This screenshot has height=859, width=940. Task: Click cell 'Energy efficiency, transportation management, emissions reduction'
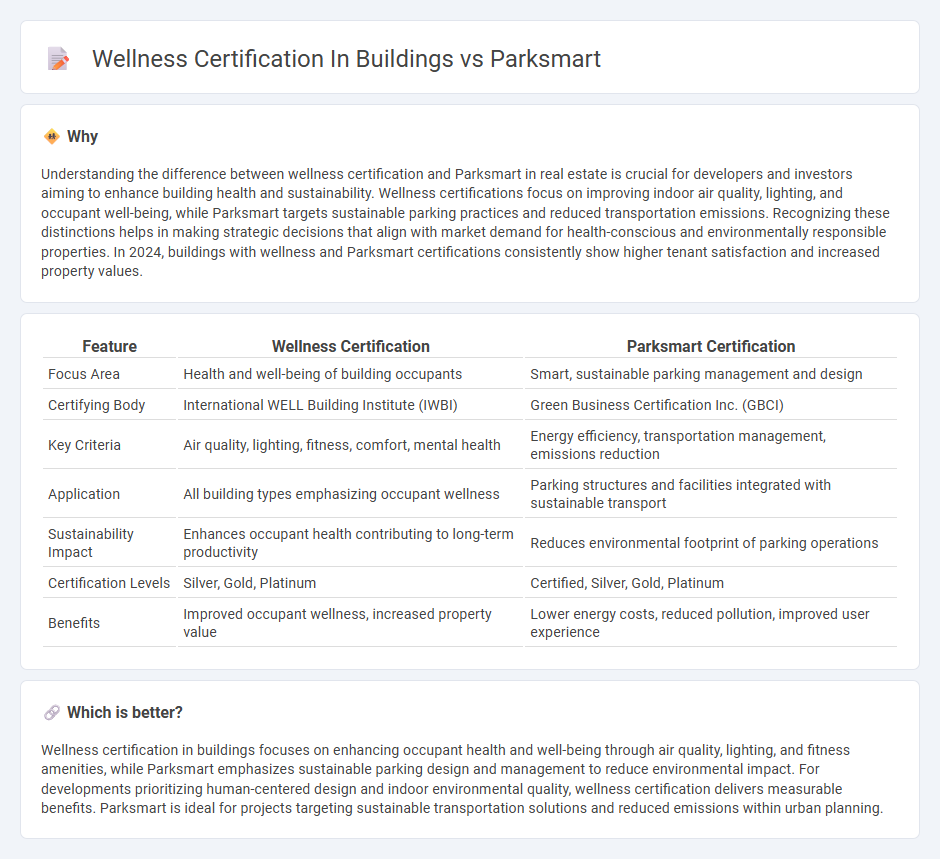(678, 445)
